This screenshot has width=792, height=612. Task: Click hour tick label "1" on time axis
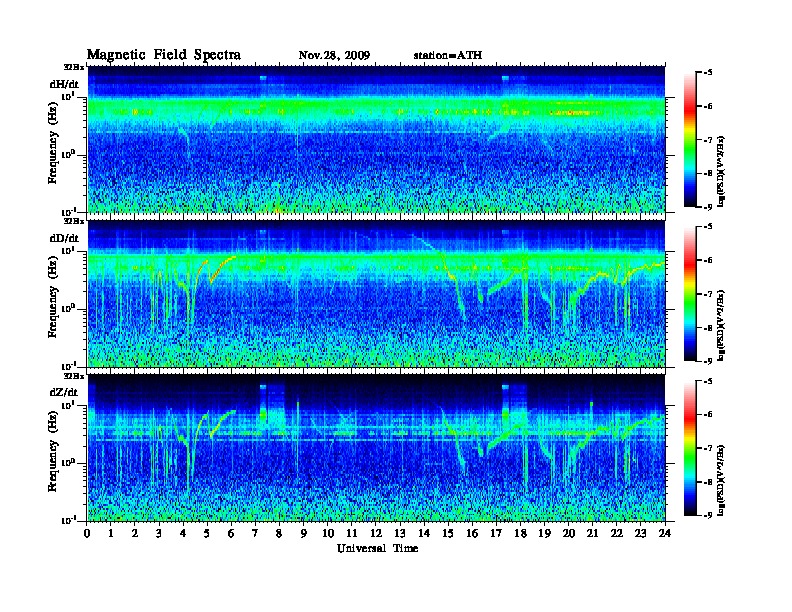[x=111, y=533]
